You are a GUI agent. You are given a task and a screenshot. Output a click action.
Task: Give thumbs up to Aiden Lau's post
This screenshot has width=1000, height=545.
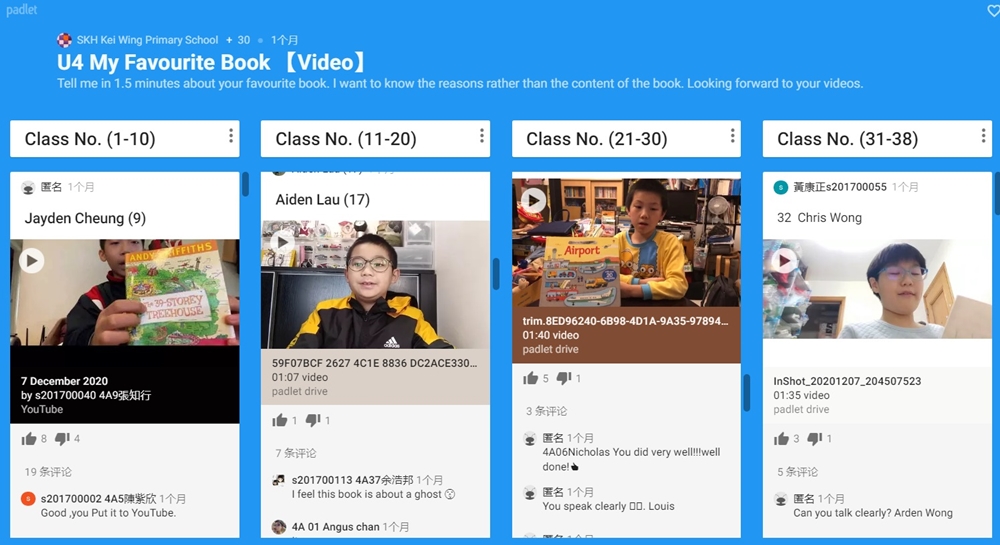279,420
